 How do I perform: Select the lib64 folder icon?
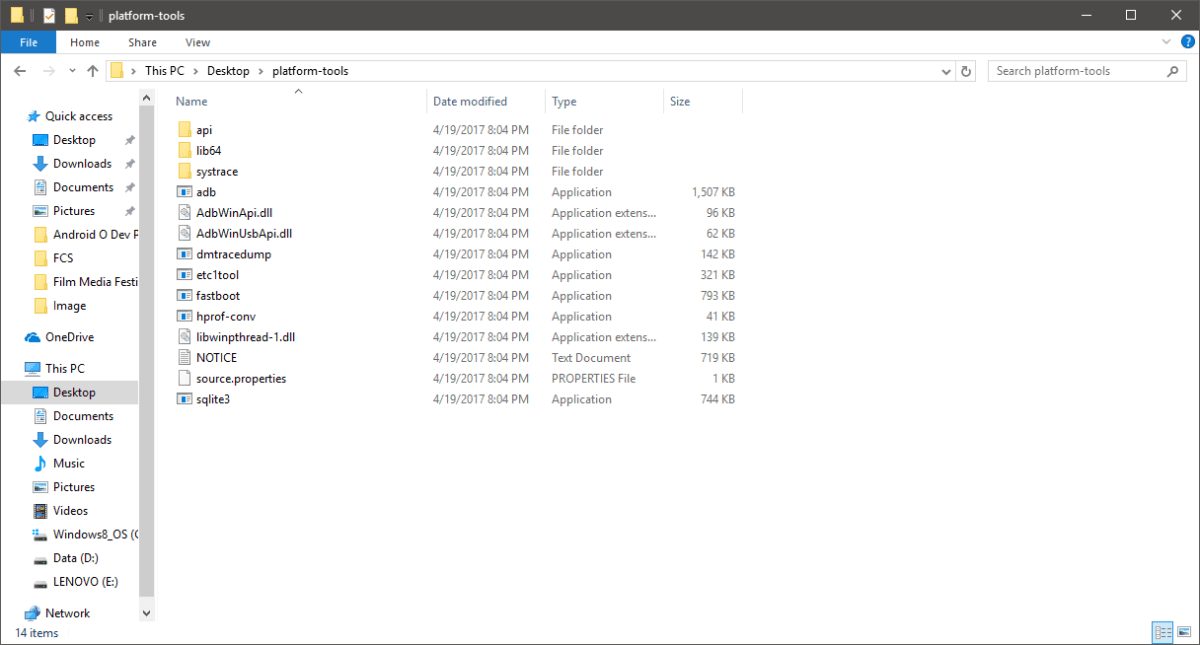click(184, 151)
